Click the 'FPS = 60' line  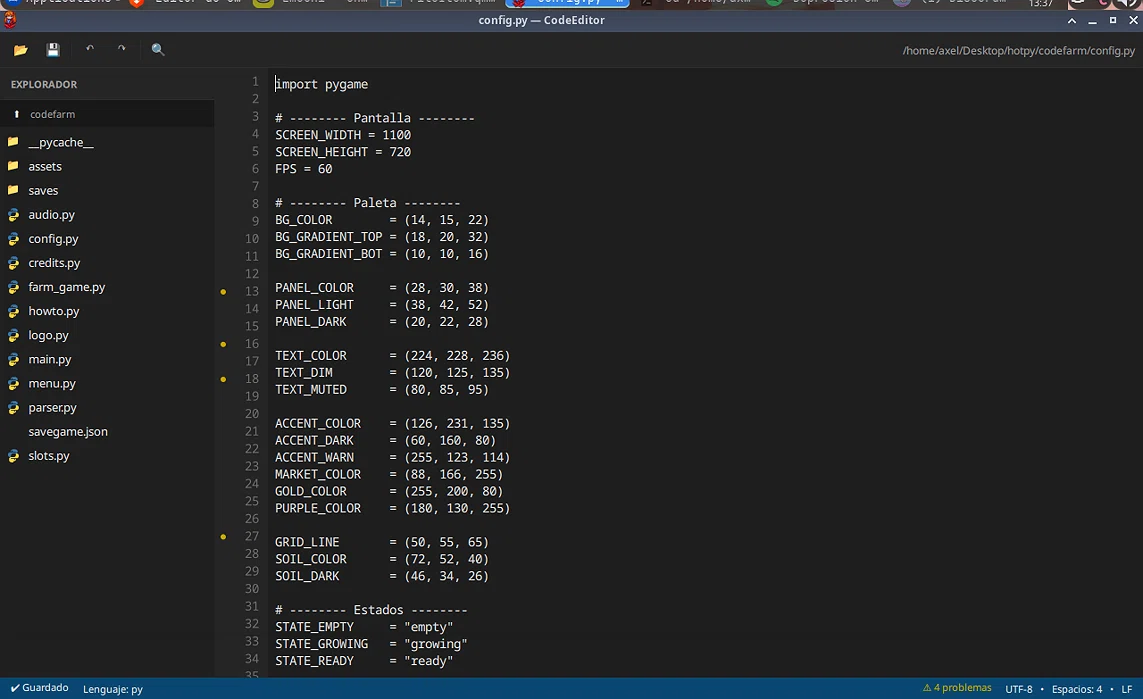303,168
